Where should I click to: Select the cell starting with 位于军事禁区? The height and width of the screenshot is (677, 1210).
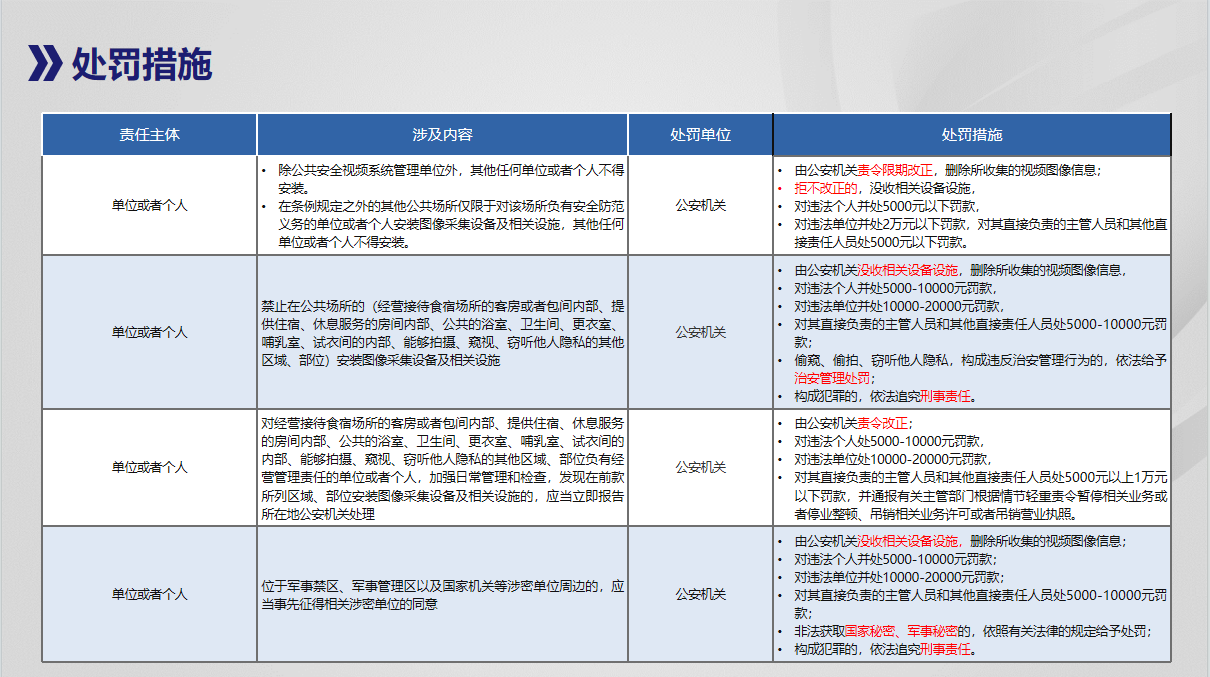click(442, 594)
